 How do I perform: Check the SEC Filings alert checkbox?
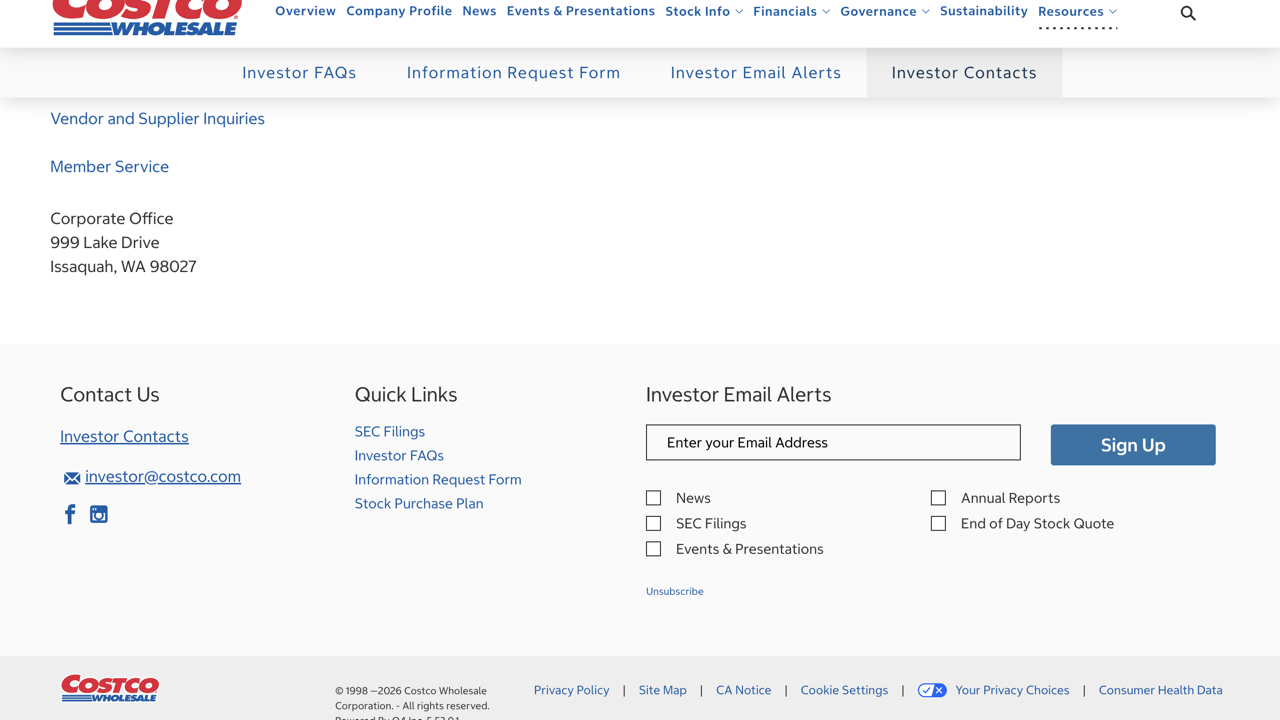click(x=653, y=523)
